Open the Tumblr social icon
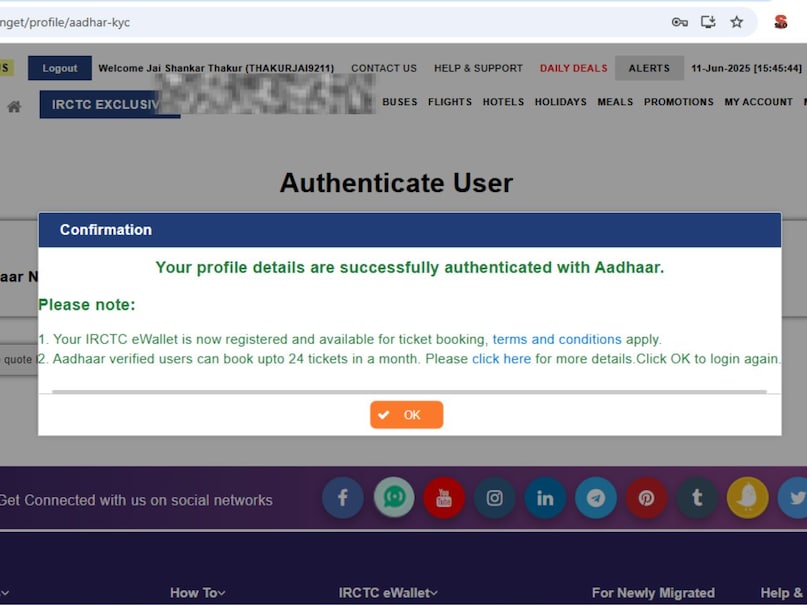 pyautogui.click(x=697, y=497)
